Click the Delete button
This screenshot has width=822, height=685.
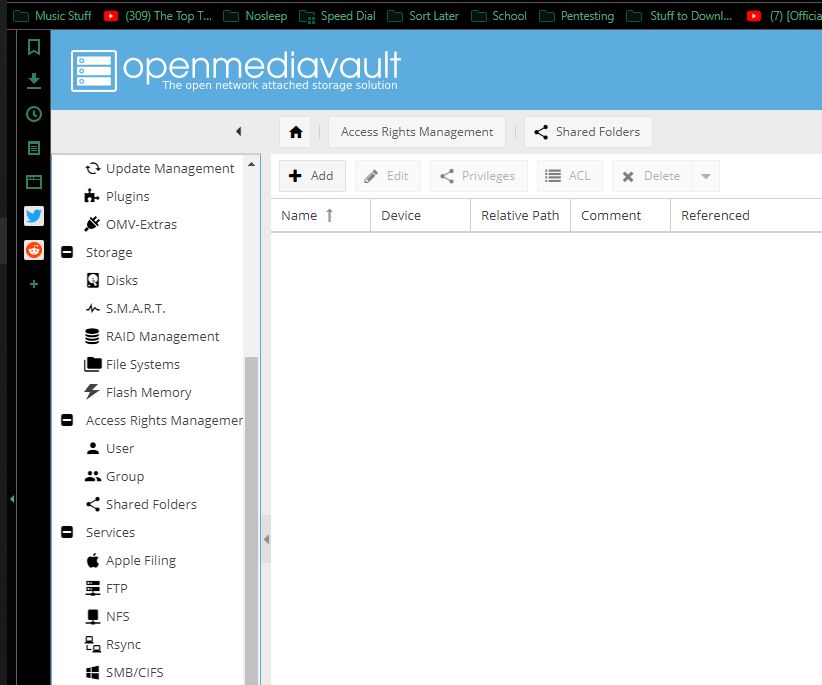point(652,176)
